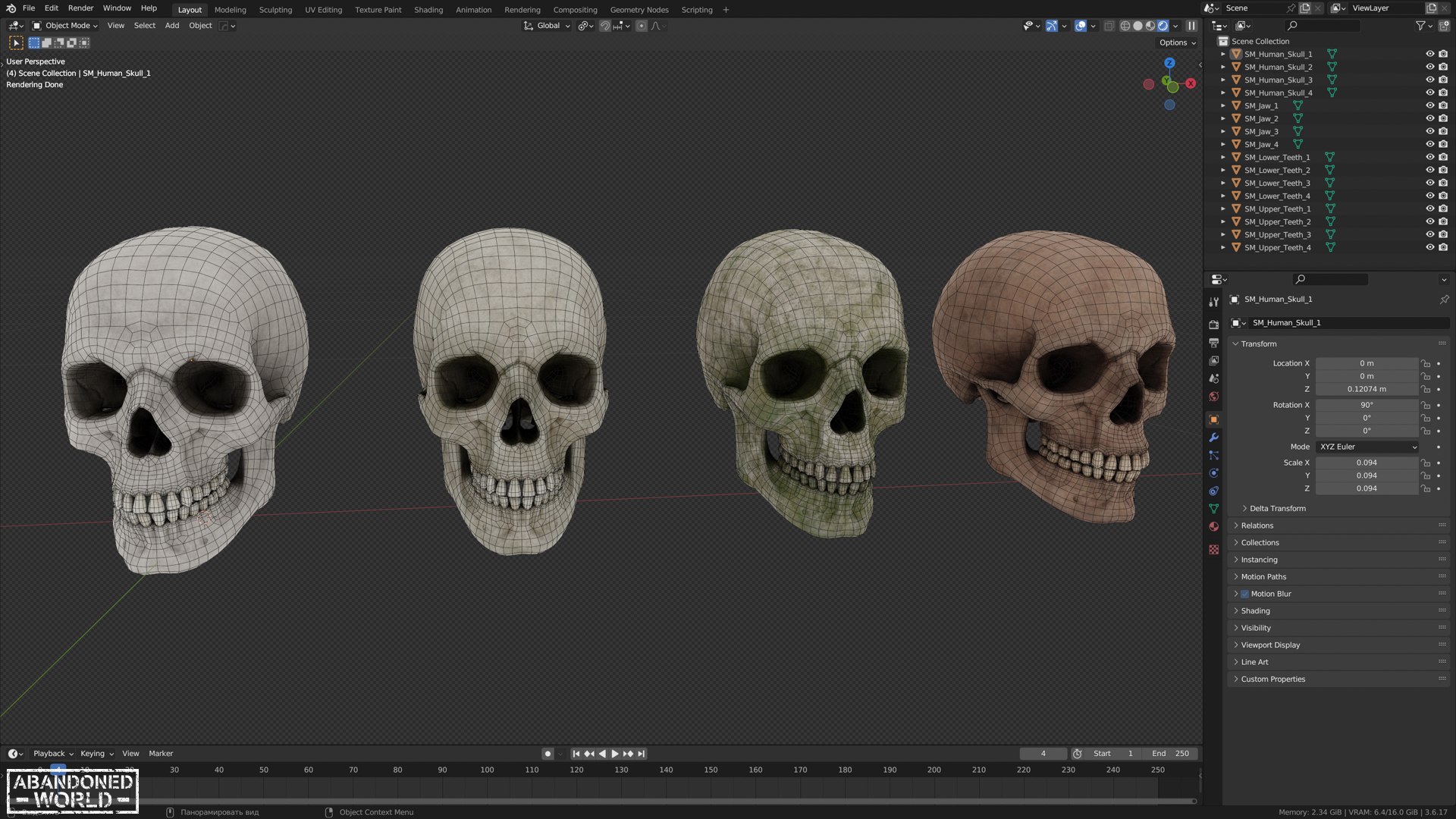The width and height of the screenshot is (1456, 819).
Task: Open viewport Options popover
Action: tap(1177, 42)
